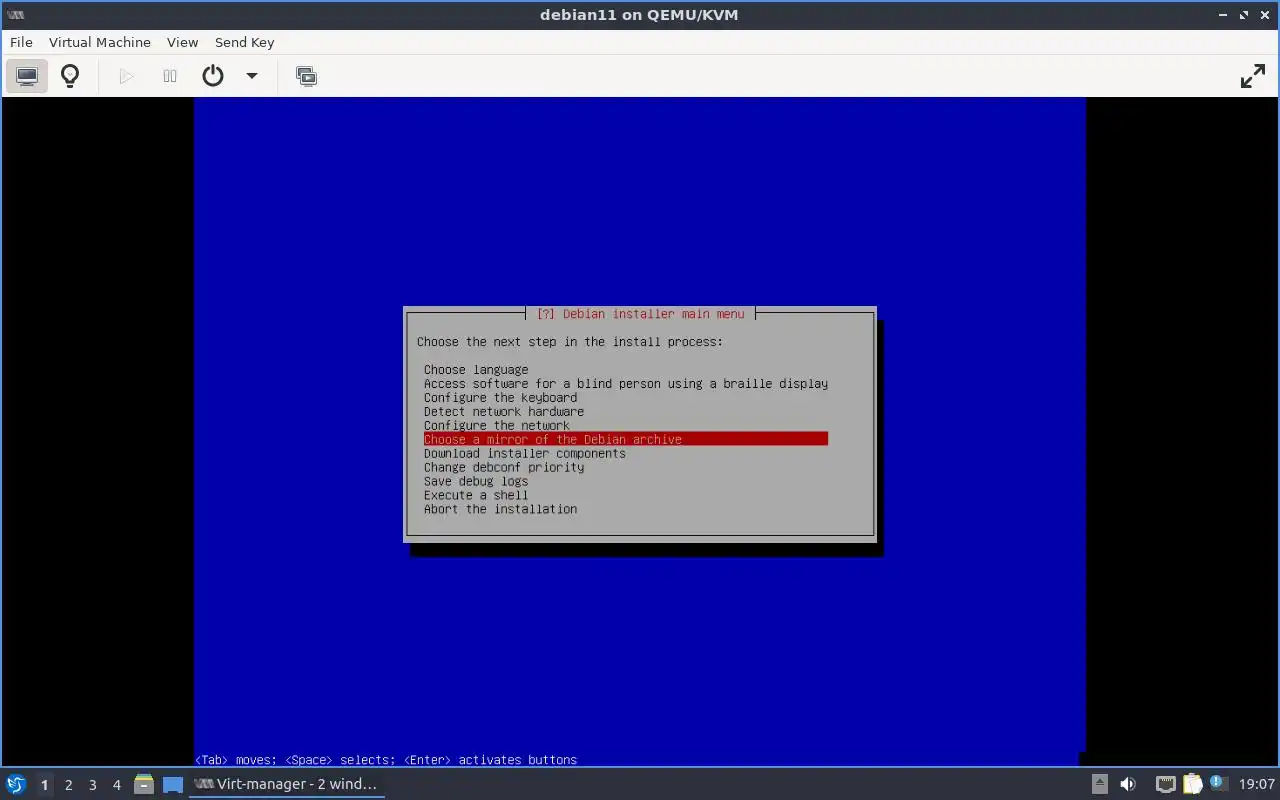The image size is (1280, 800).
Task: Open window menu icon in title bar
Action: [15, 15]
